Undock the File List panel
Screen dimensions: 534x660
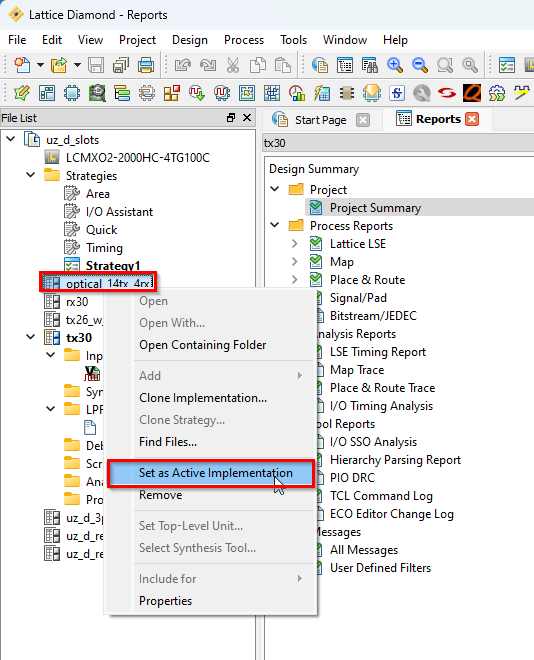(x=231, y=118)
